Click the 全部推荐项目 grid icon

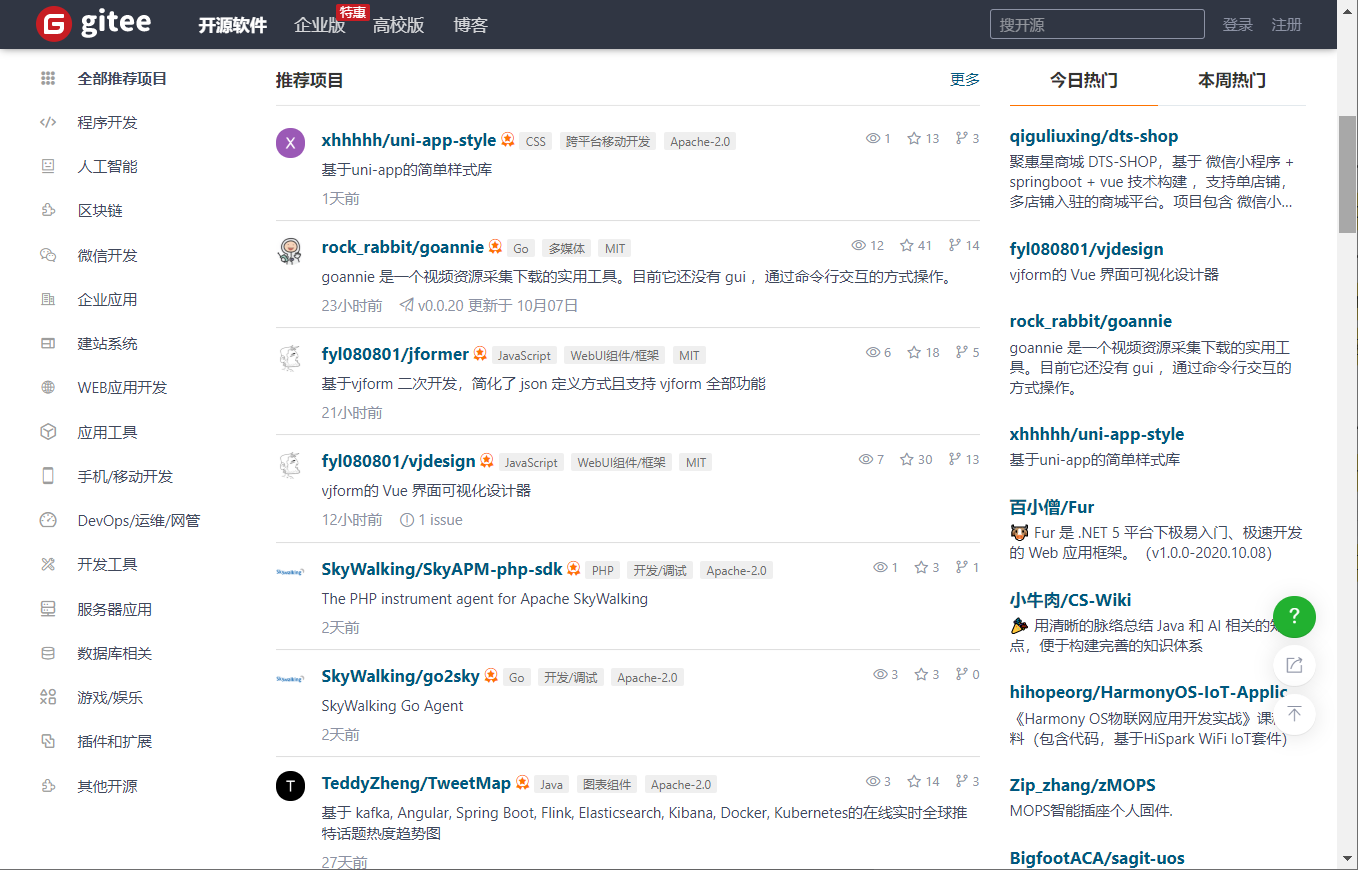(48, 79)
